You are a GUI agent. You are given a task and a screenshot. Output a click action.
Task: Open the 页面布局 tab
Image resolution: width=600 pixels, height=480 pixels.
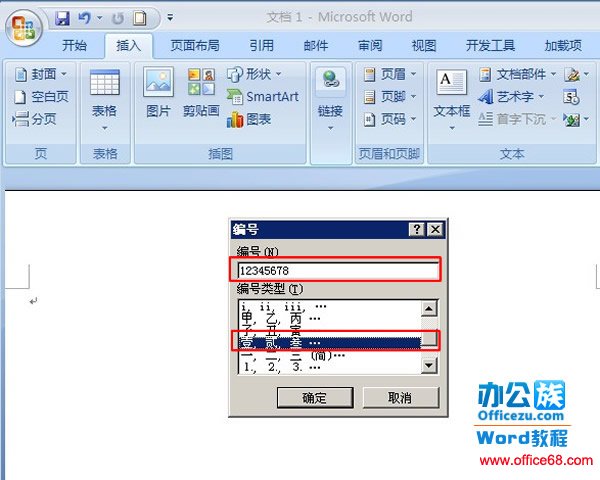click(195, 46)
